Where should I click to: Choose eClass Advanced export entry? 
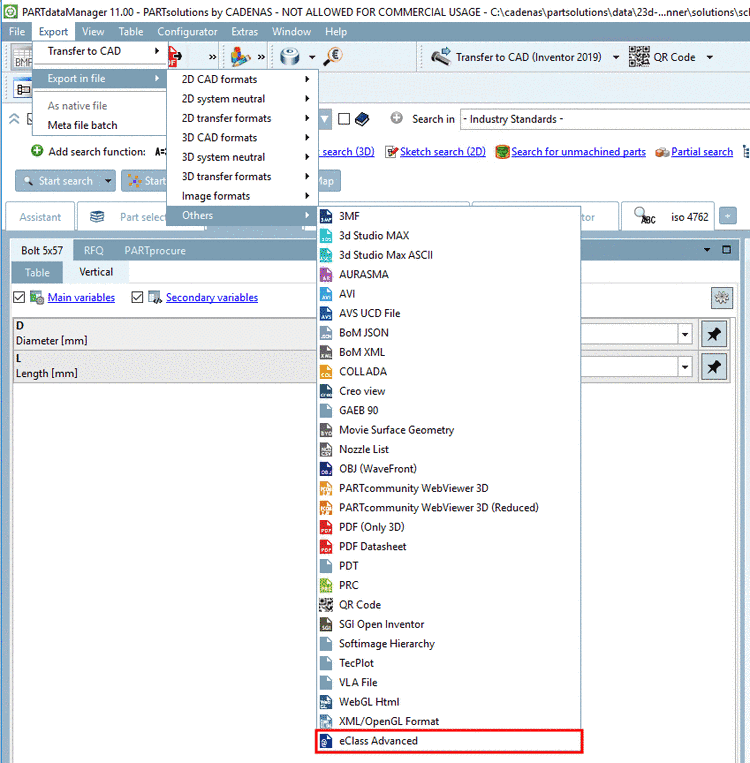448,741
